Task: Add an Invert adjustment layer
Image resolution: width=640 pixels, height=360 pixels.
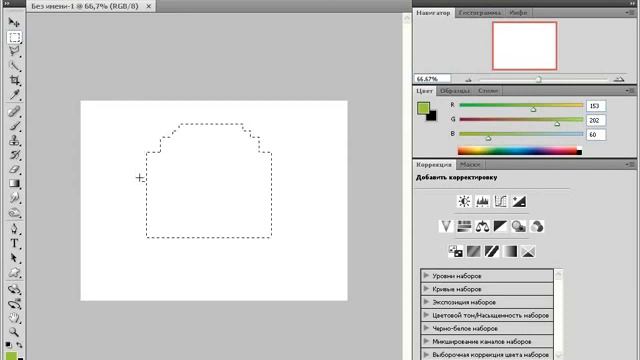Action: coord(456,251)
